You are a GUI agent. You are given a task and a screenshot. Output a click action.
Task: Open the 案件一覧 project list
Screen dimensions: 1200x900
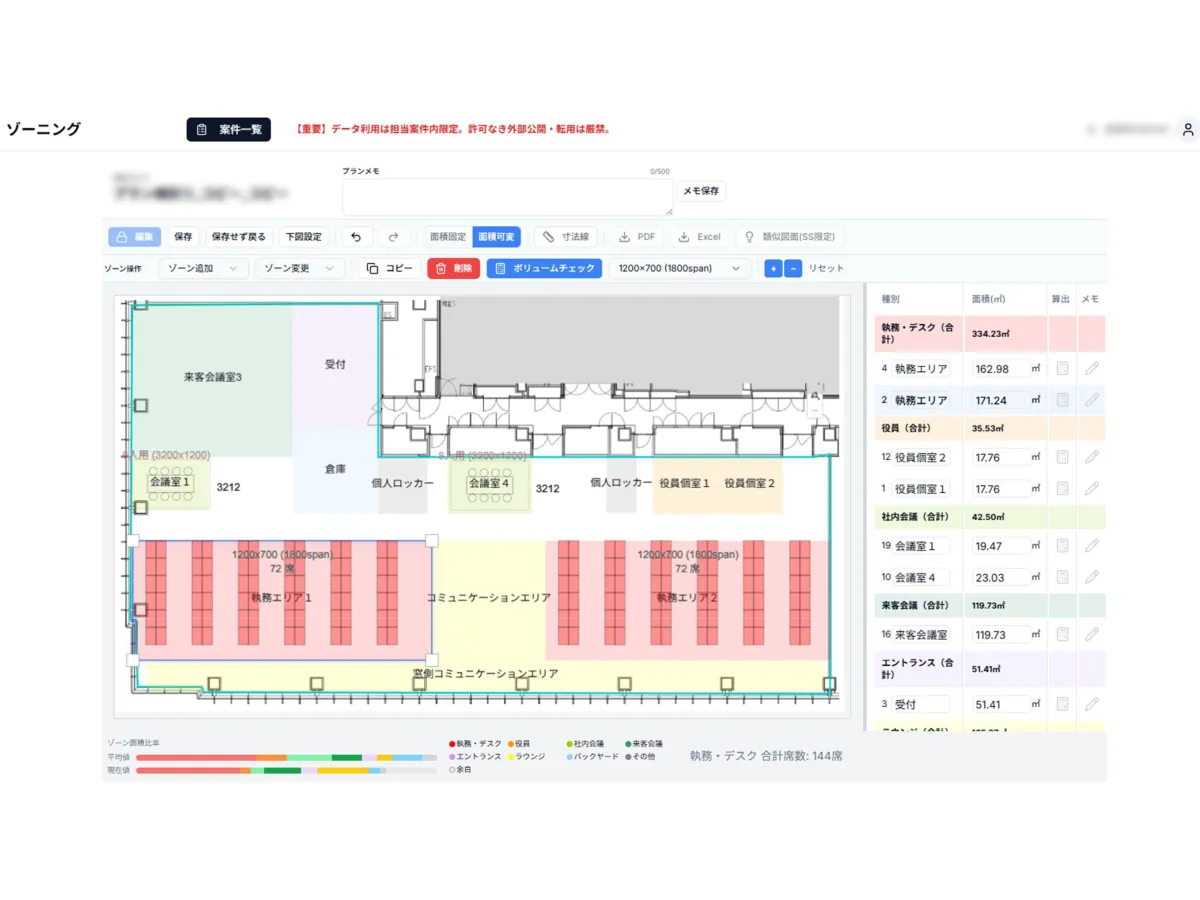228,130
